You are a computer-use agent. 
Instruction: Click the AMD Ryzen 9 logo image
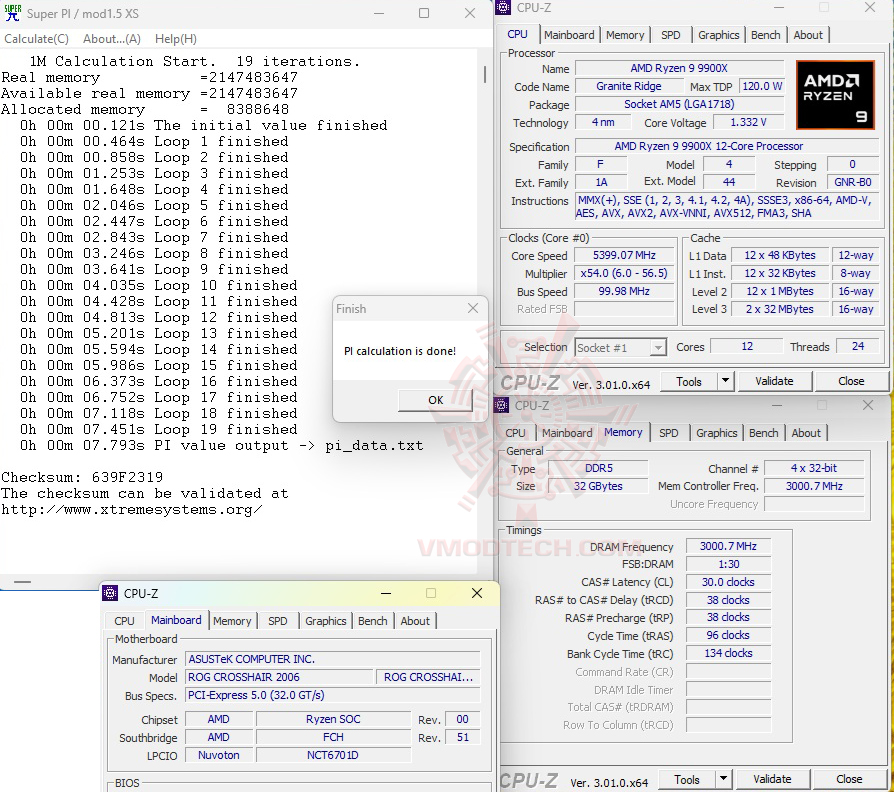pyautogui.click(x=835, y=95)
